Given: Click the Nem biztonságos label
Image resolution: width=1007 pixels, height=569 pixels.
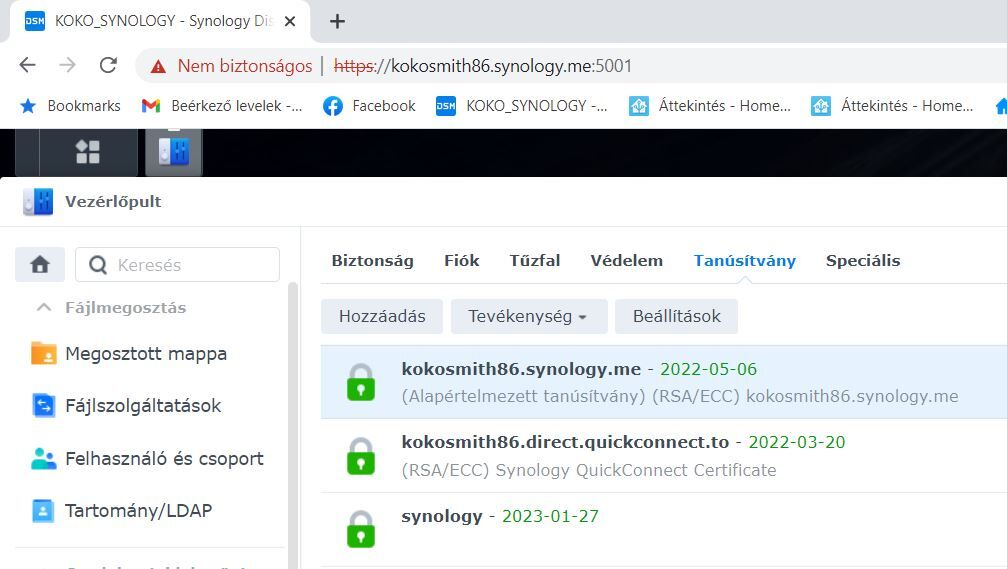Looking at the screenshot, I should [245, 66].
